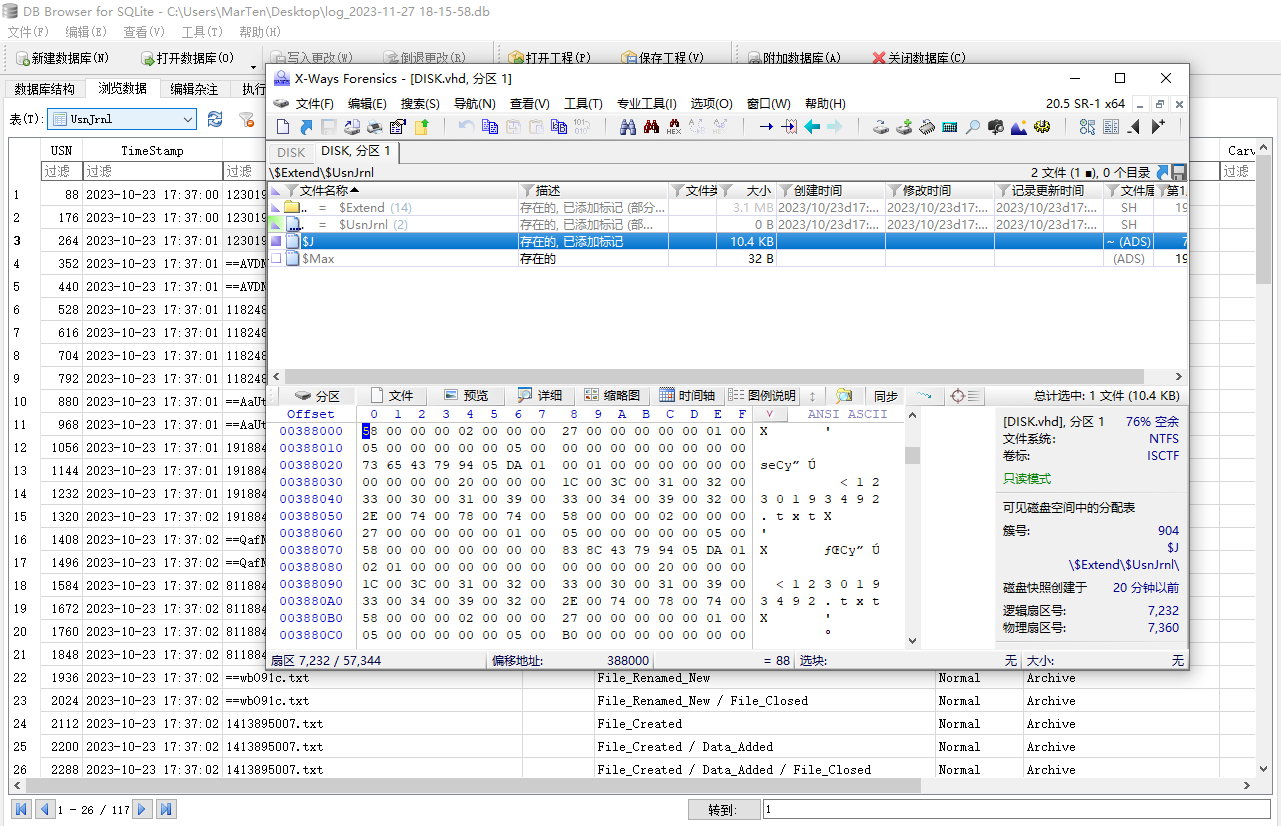The width and height of the screenshot is (1281, 826).
Task: Toggle the tag box for $Extend row
Action: point(277,207)
